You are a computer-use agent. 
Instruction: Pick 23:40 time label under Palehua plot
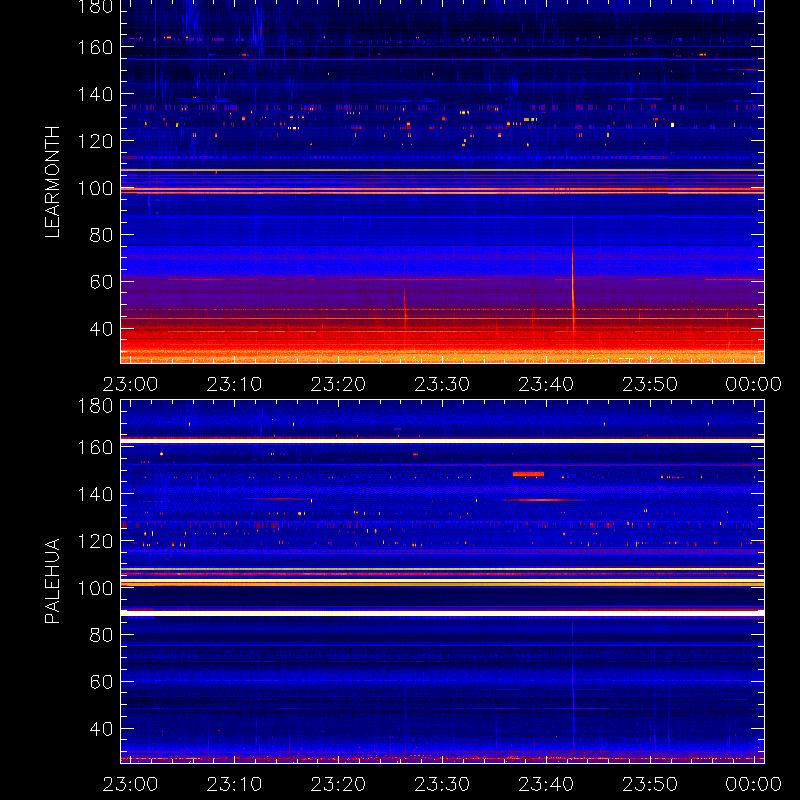click(x=546, y=784)
